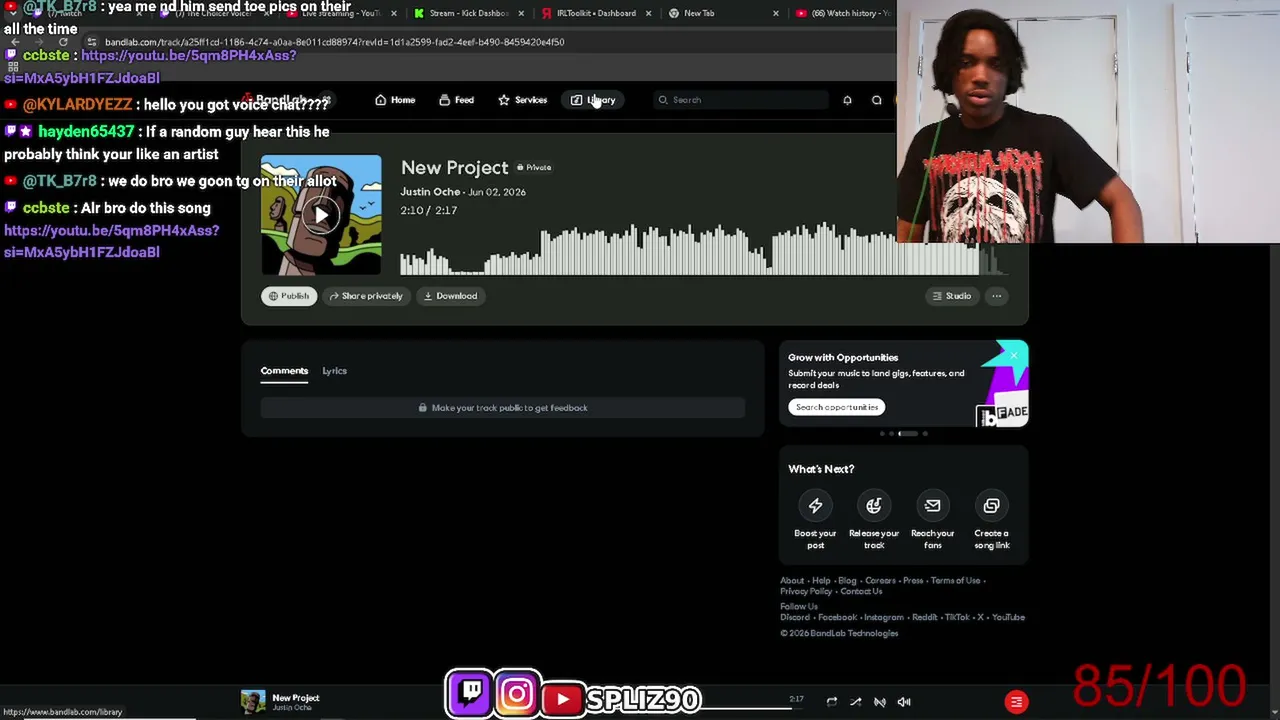Open the Services menu
The height and width of the screenshot is (720, 1280).
pyautogui.click(x=522, y=100)
